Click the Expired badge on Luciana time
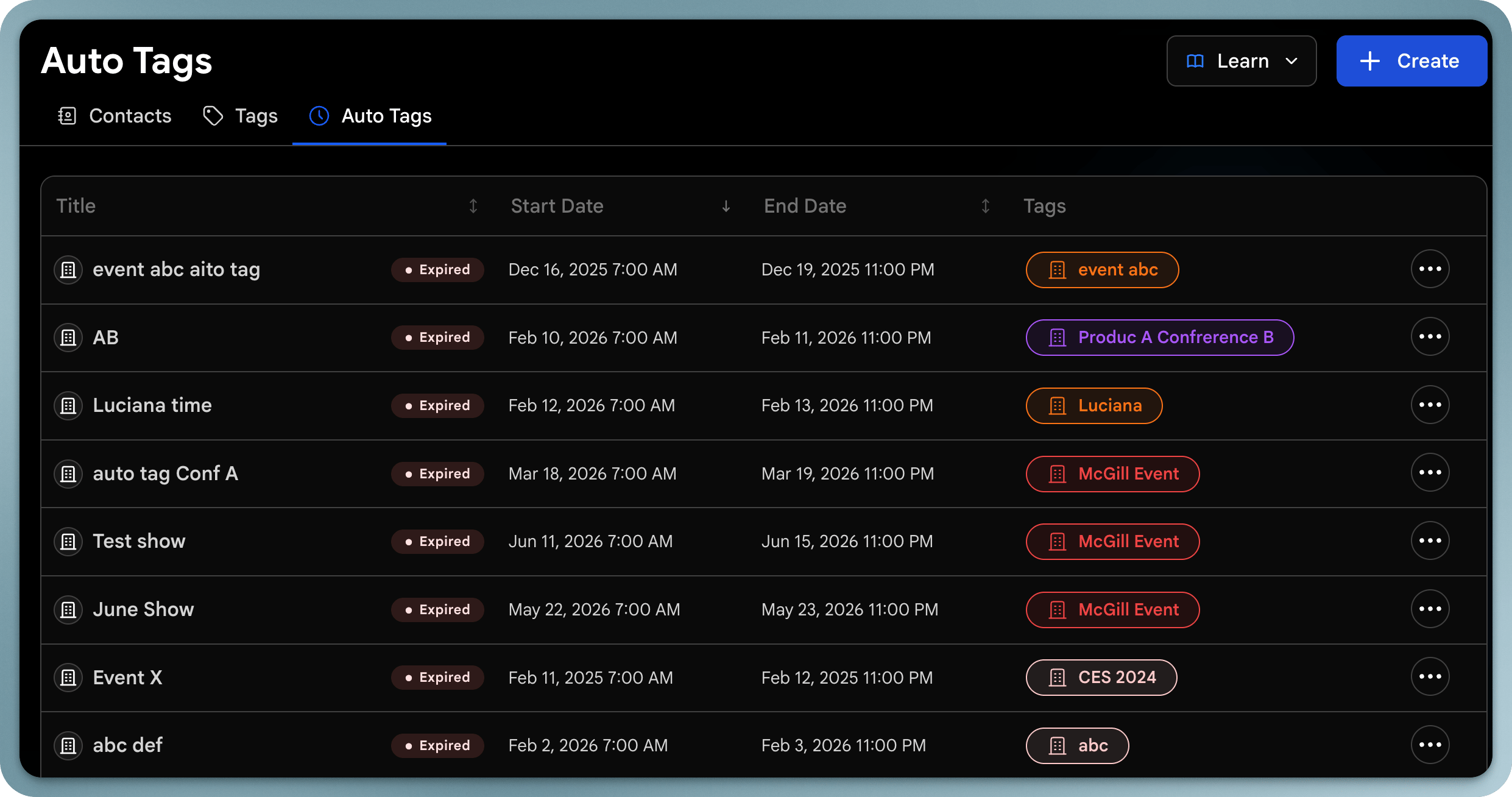 click(437, 405)
